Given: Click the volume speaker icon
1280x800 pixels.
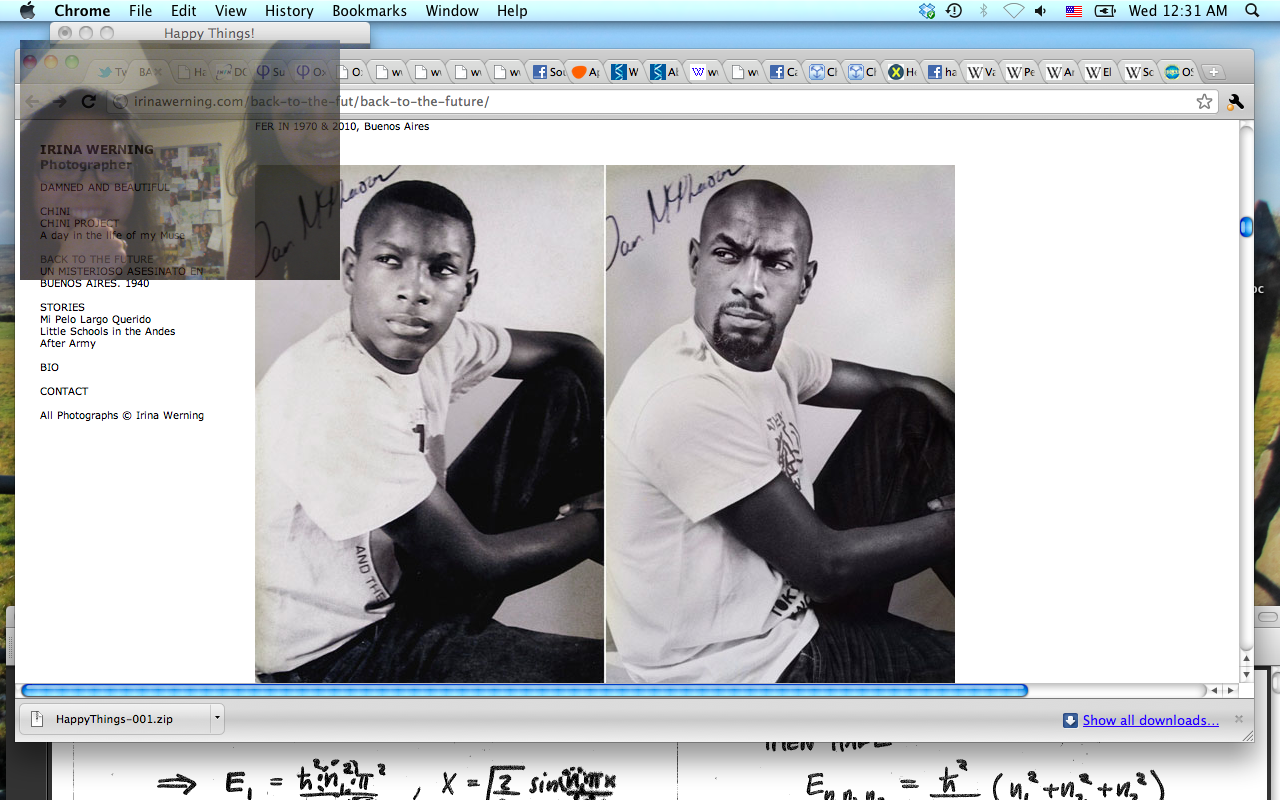Looking at the screenshot, I should coord(1041,11).
